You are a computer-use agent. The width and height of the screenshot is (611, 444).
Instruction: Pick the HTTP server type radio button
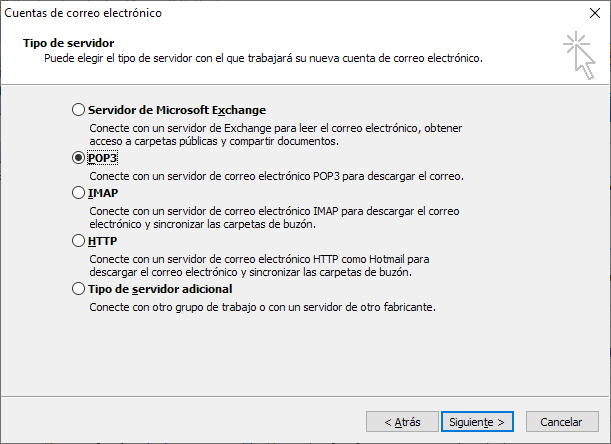point(78,241)
